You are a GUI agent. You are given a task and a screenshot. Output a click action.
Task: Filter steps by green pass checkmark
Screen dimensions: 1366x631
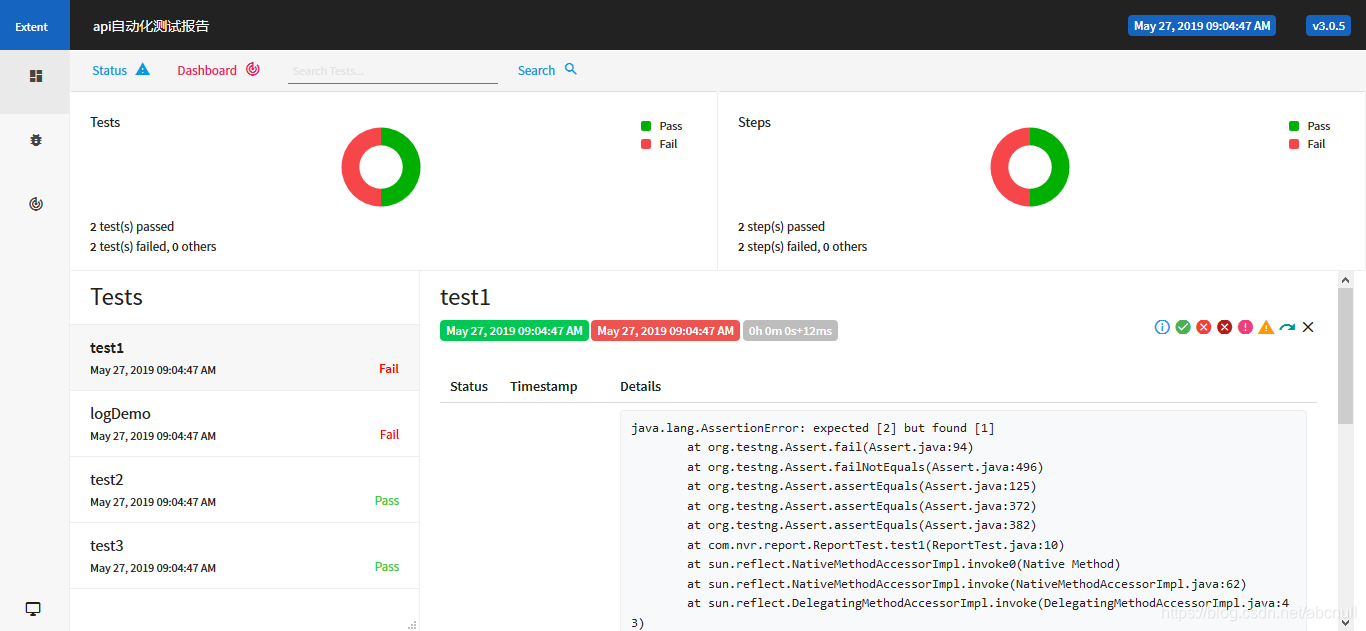click(1183, 327)
